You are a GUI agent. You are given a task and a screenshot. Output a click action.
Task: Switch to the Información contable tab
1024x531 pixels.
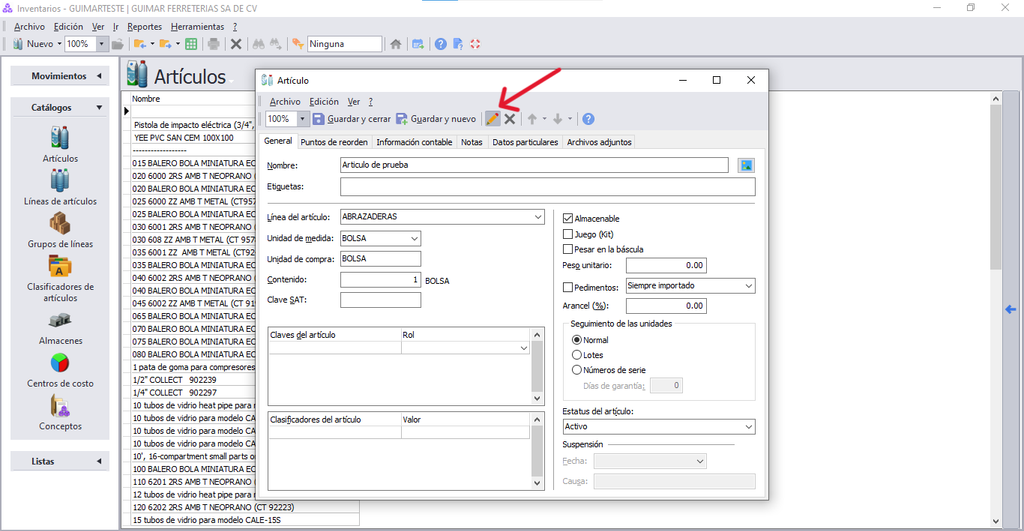(x=414, y=142)
